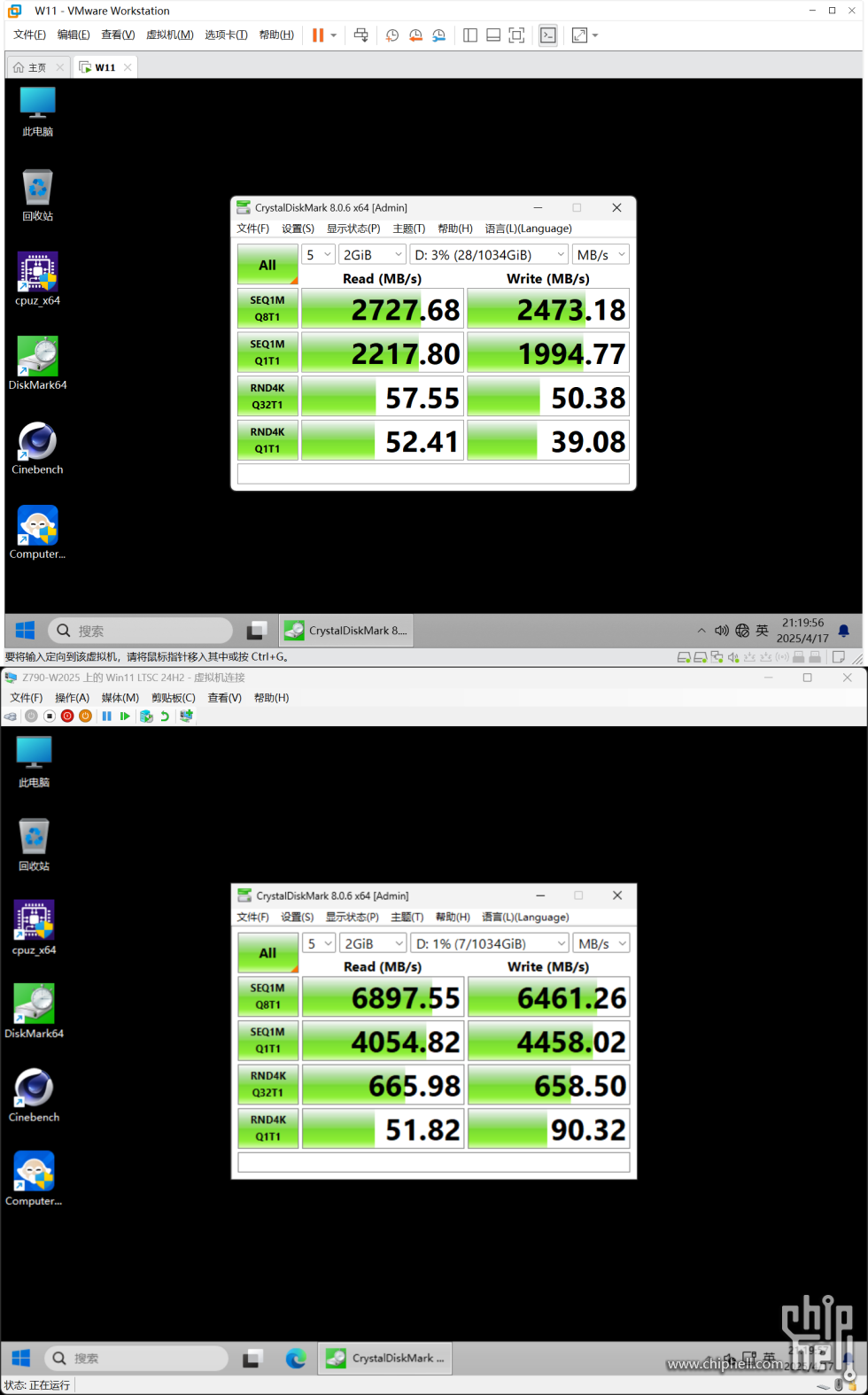
Task: Select DiskMark64 desktop icon in the W11 VM
Action: pyautogui.click(x=37, y=363)
